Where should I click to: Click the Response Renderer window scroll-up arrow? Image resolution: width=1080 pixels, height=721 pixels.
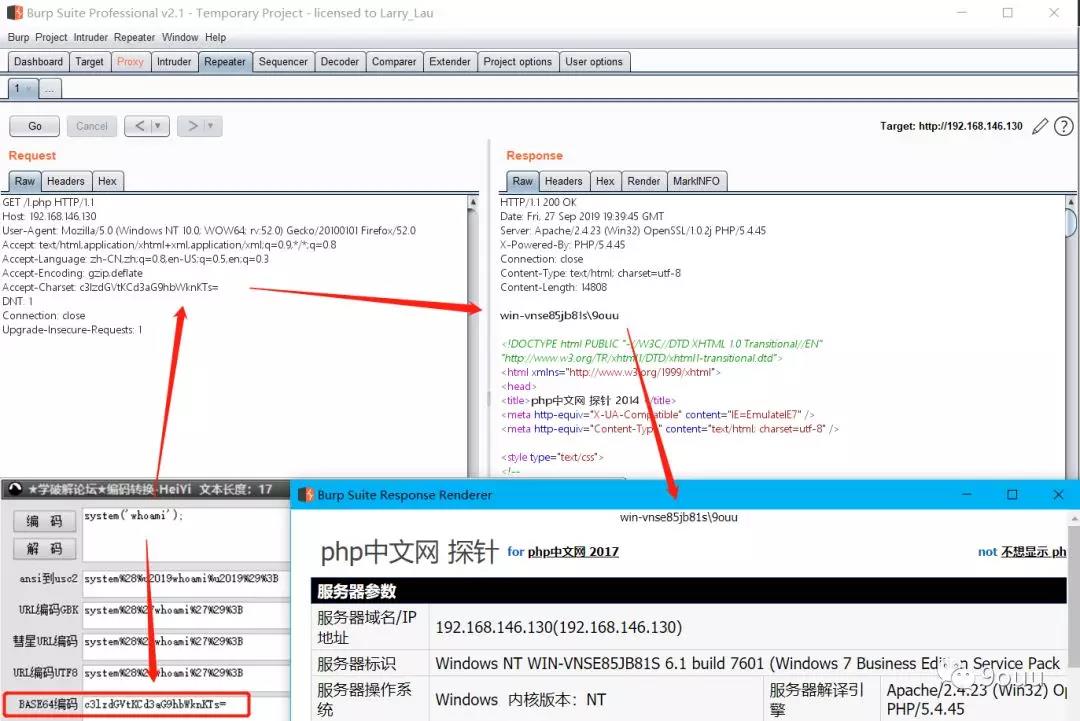(1074, 518)
